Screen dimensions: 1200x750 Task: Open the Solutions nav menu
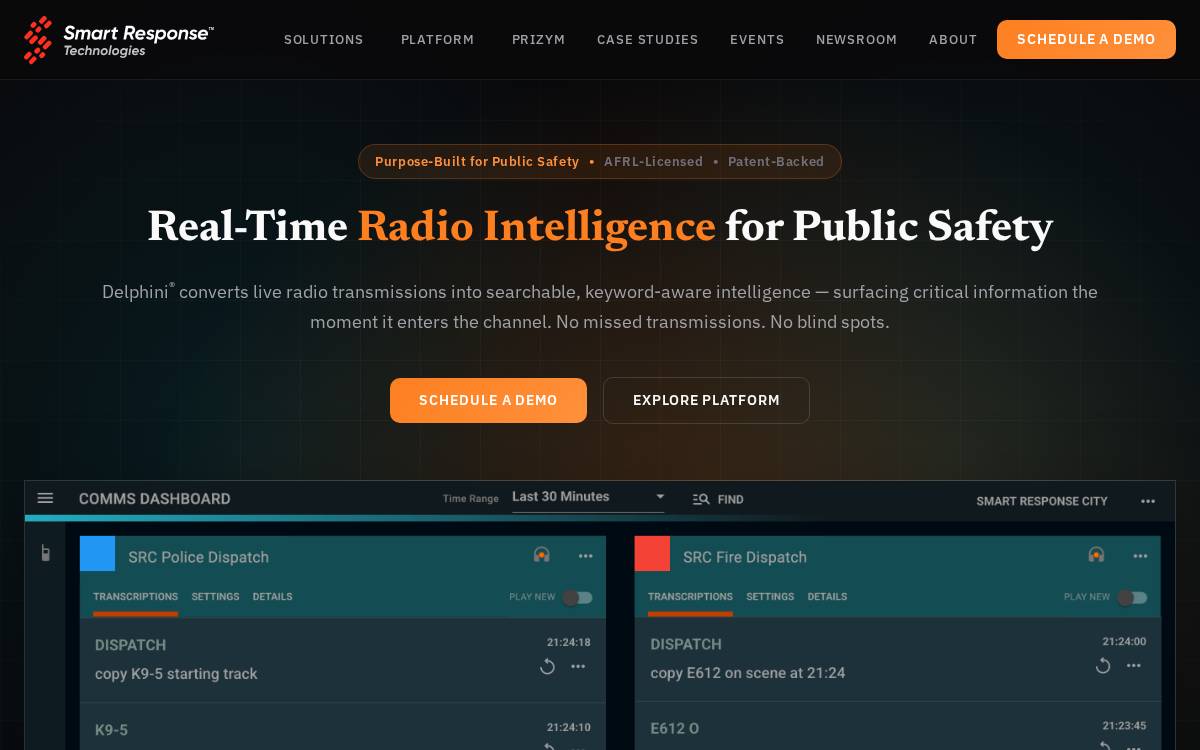[324, 40]
